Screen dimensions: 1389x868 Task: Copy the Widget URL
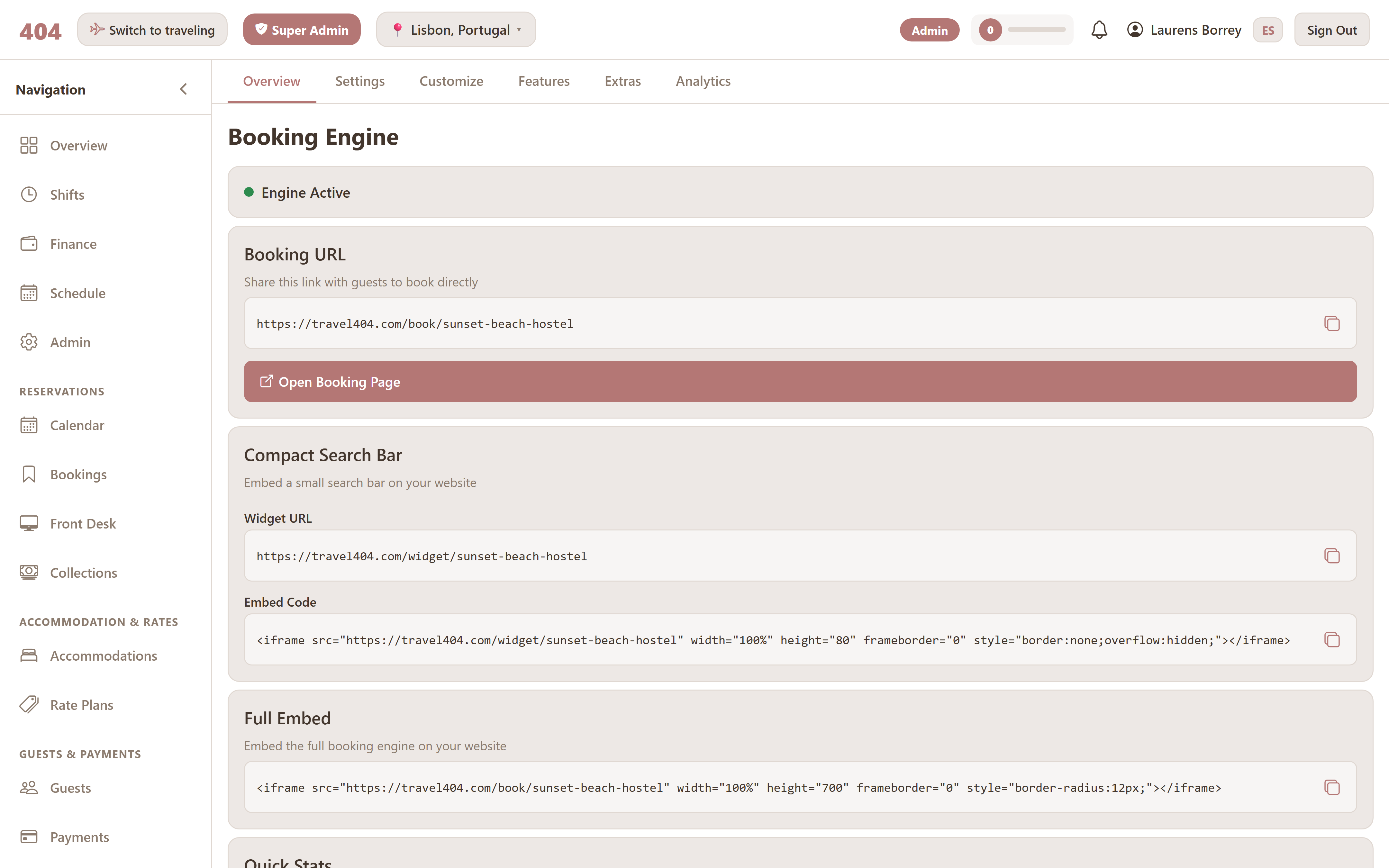click(1331, 556)
